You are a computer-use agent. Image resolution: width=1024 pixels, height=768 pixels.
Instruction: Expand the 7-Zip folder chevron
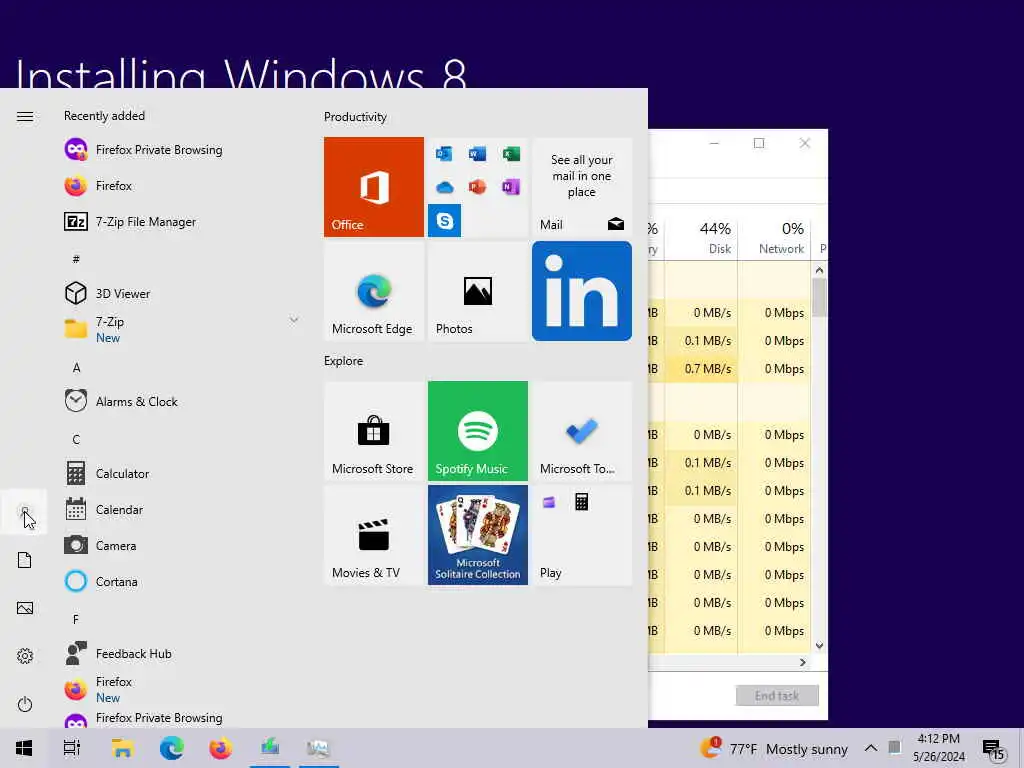(x=294, y=320)
